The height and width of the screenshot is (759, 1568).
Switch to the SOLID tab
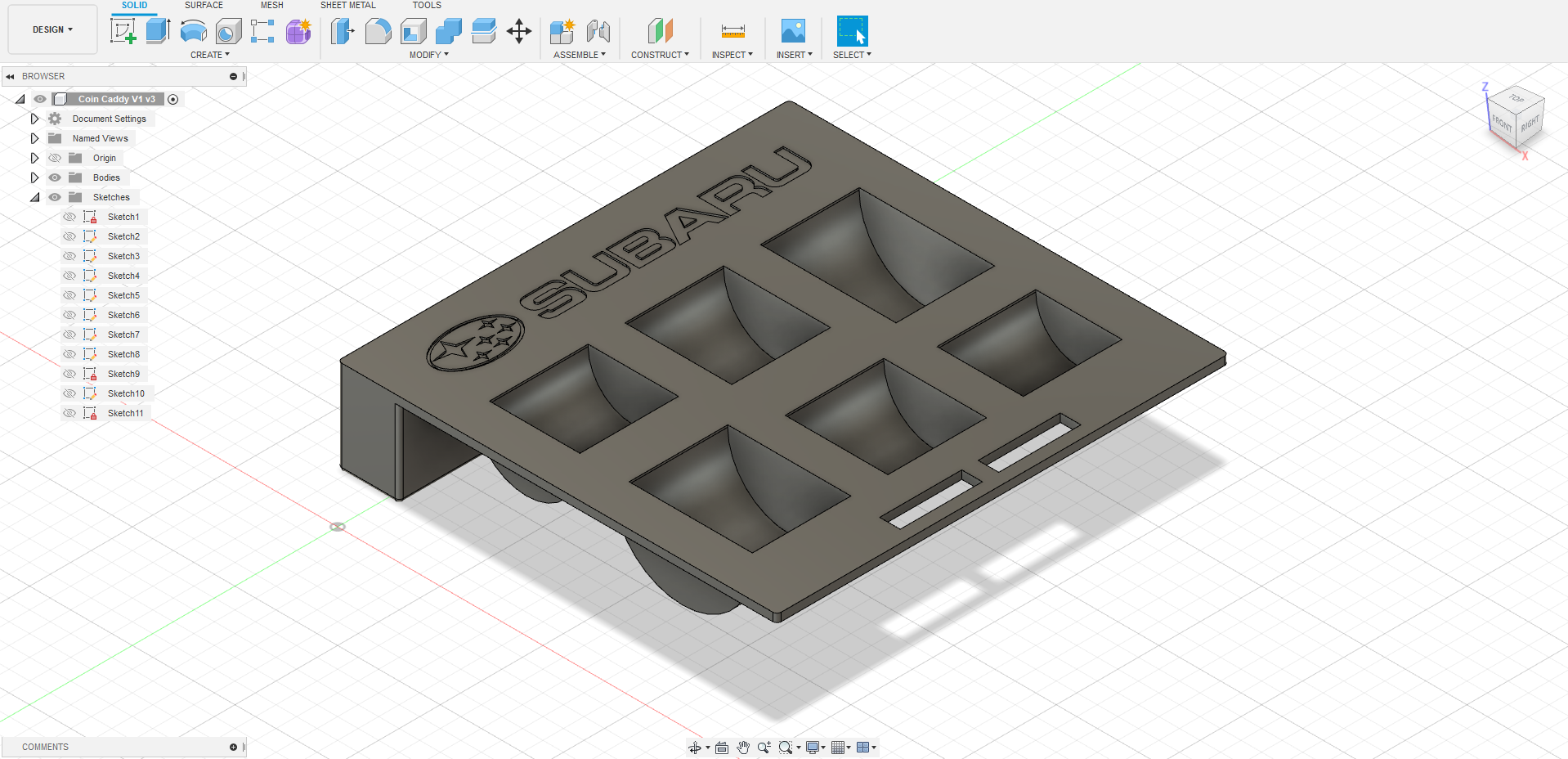[x=135, y=6]
